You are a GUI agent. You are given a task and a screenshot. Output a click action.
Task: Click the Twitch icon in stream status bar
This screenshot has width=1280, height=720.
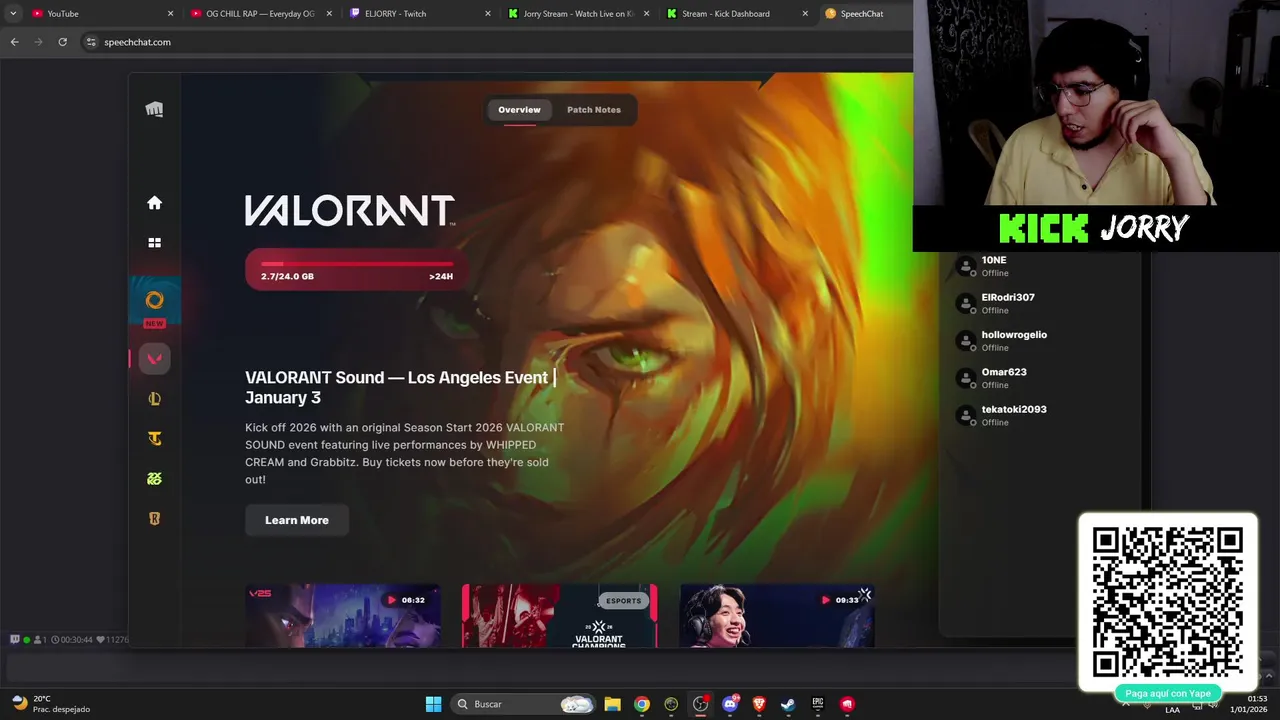(15, 639)
